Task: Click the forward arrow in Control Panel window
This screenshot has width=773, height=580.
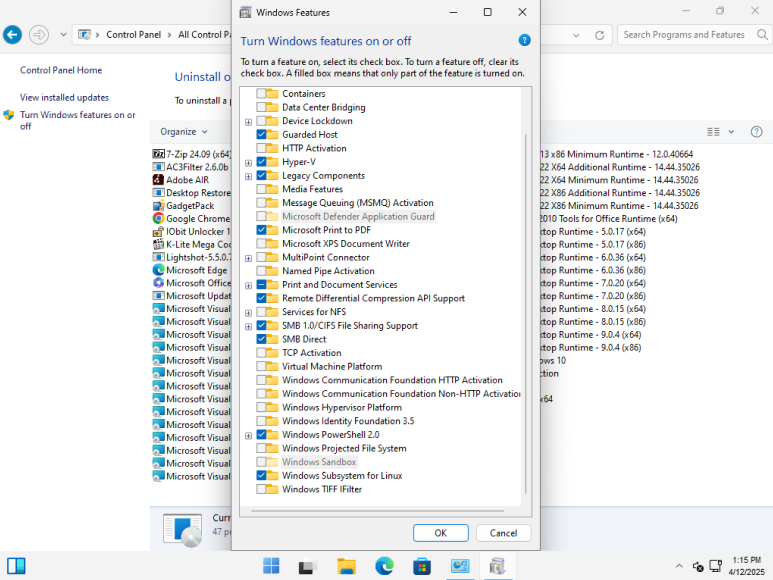Action: click(x=39, y=35)
